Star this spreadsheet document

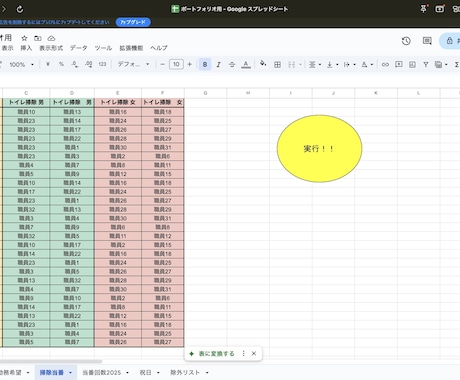pyautogui.click(x=24, y=38)
